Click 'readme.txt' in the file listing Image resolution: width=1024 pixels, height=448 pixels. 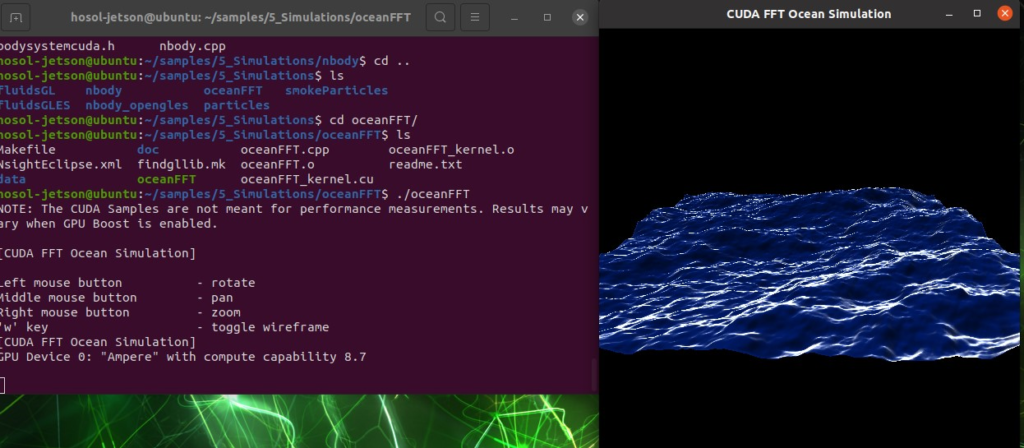coord(425,165)
